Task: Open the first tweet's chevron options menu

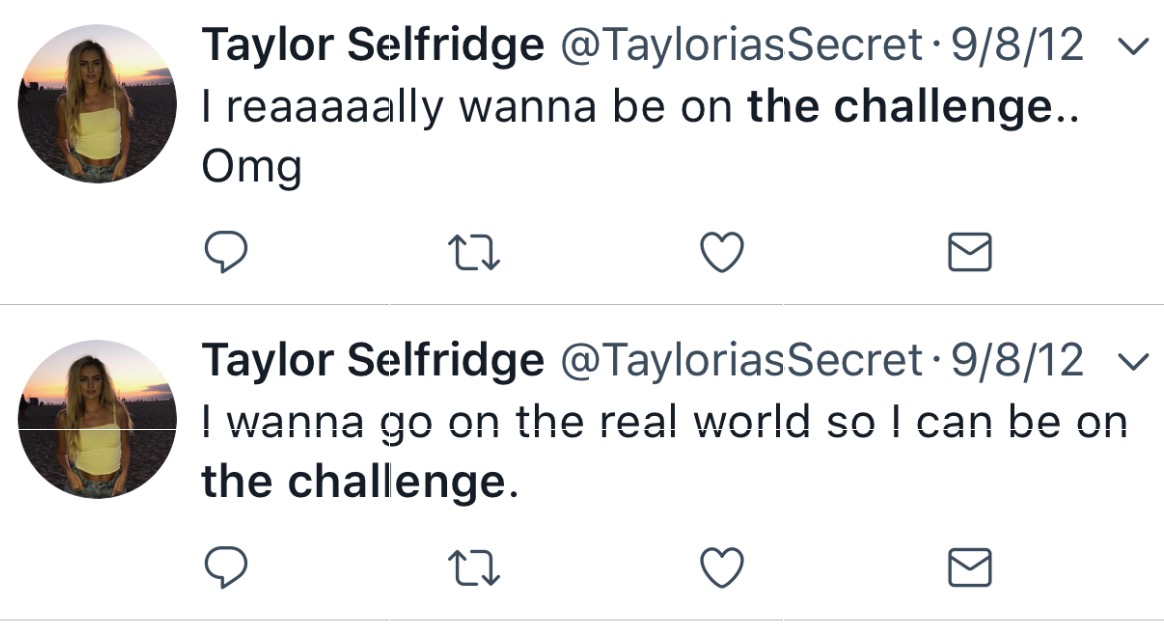Action: pos(1134,48)
